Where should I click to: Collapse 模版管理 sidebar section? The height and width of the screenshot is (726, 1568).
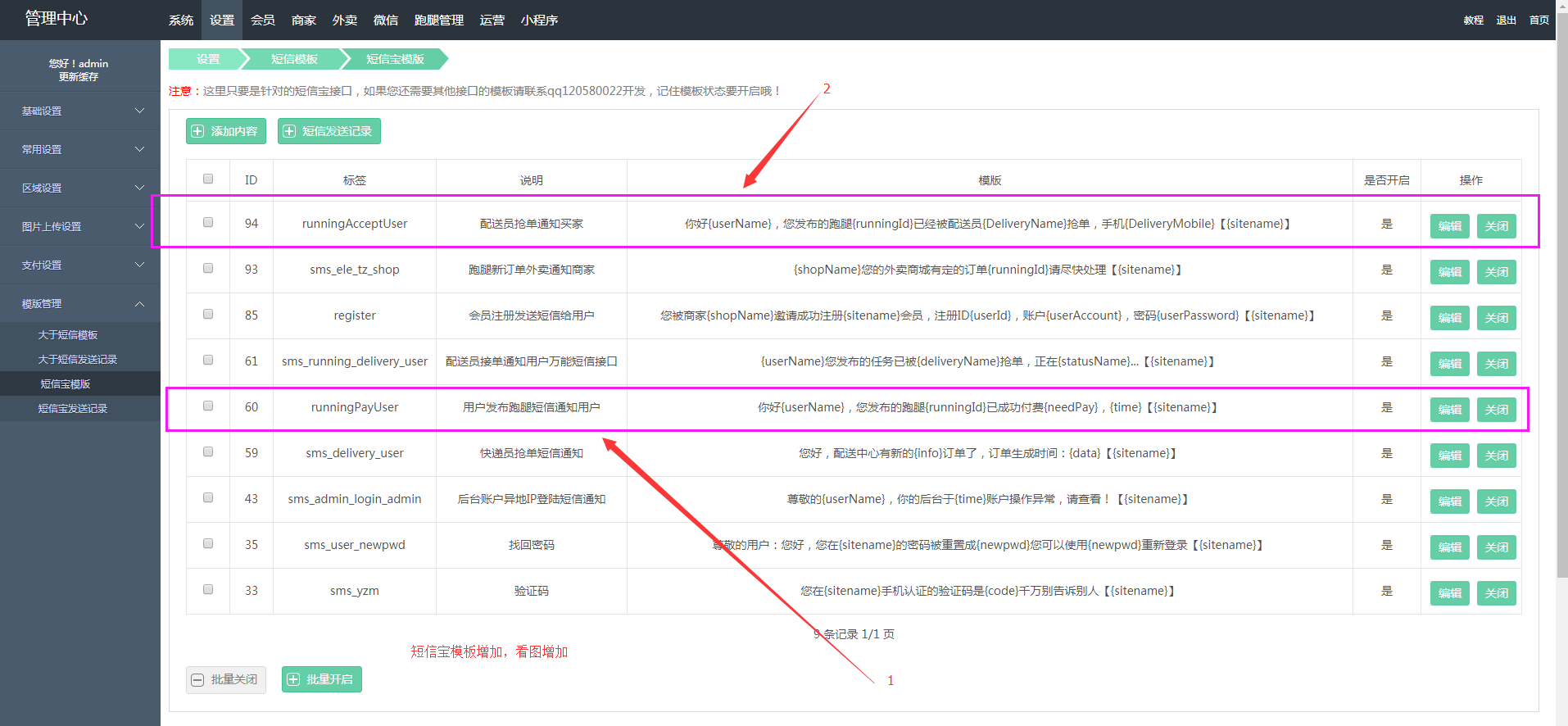[80, 303]
